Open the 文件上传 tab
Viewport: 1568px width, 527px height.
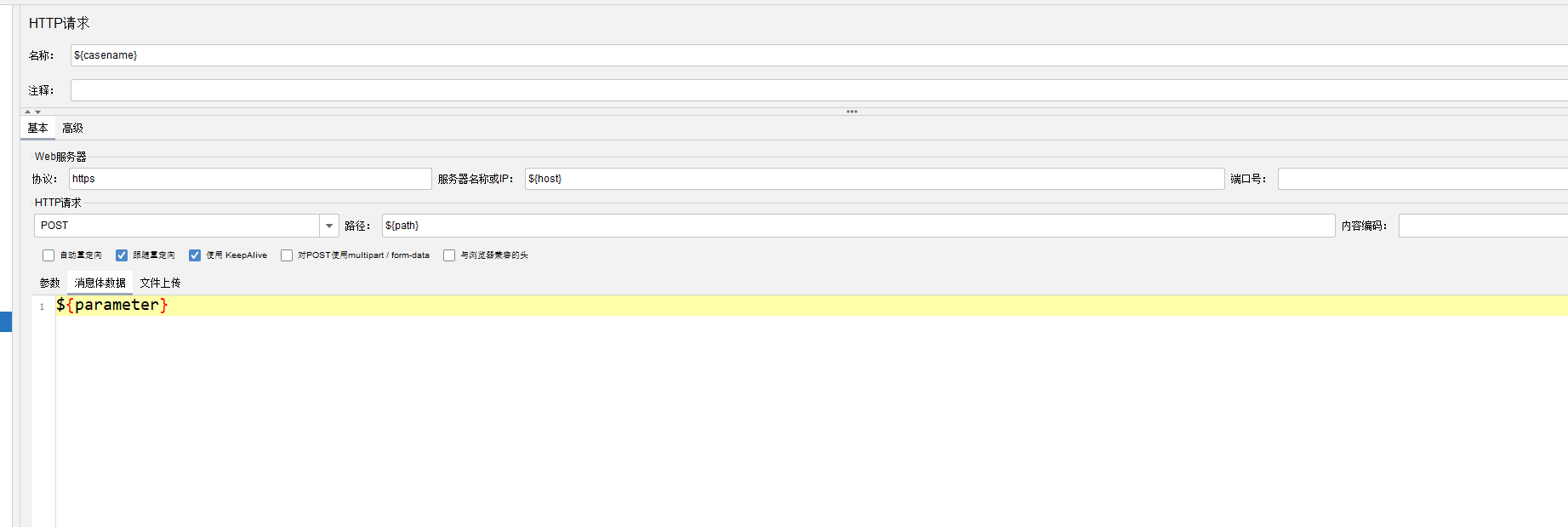click(x=160, y=283)
